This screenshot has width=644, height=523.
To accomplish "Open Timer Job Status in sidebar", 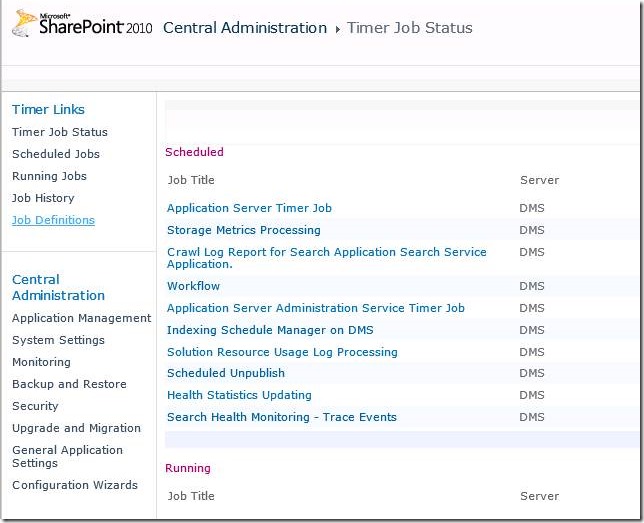I will point(60,132).
